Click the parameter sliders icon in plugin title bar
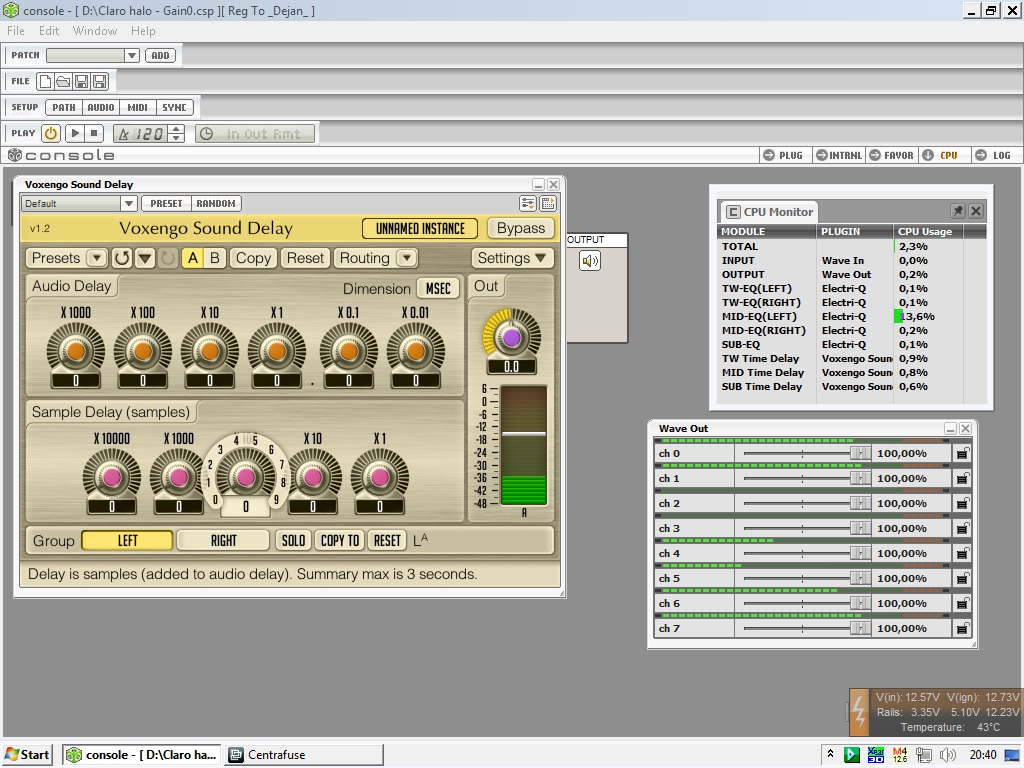Screen dimensions: 1024x768 click(528, 203)
